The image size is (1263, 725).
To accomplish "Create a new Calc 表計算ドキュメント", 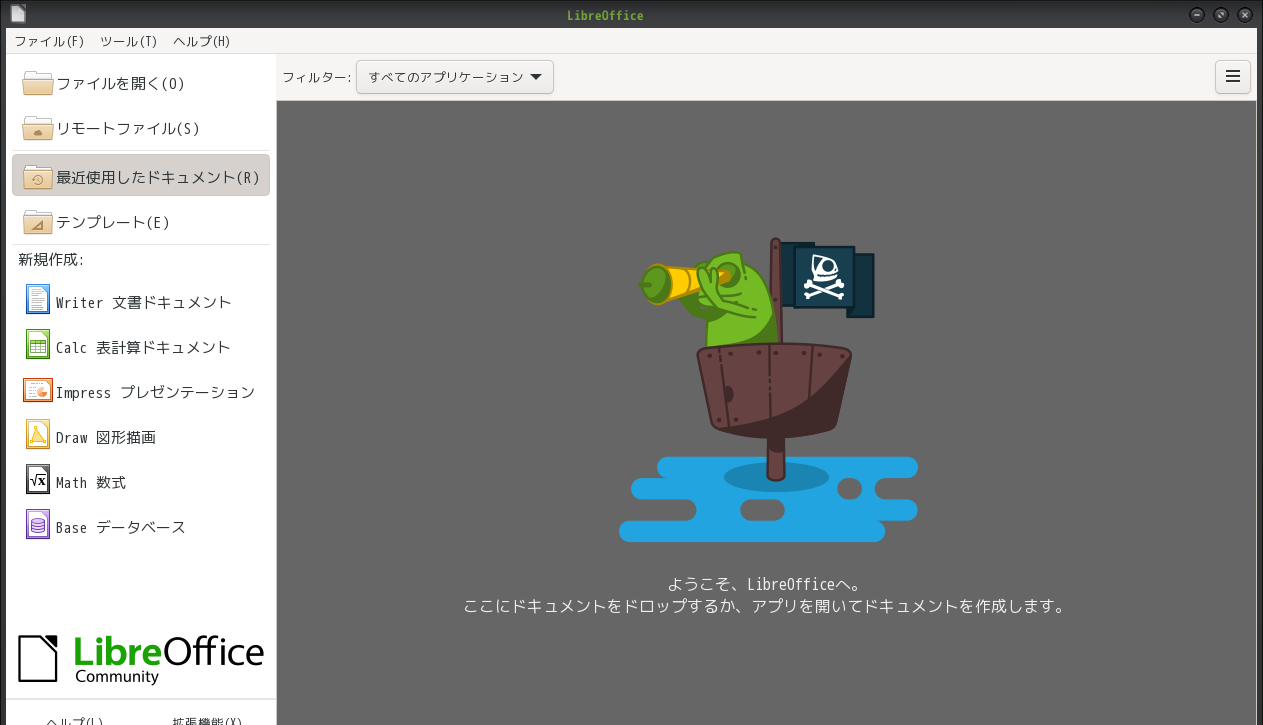I will [x=141, y=347].
